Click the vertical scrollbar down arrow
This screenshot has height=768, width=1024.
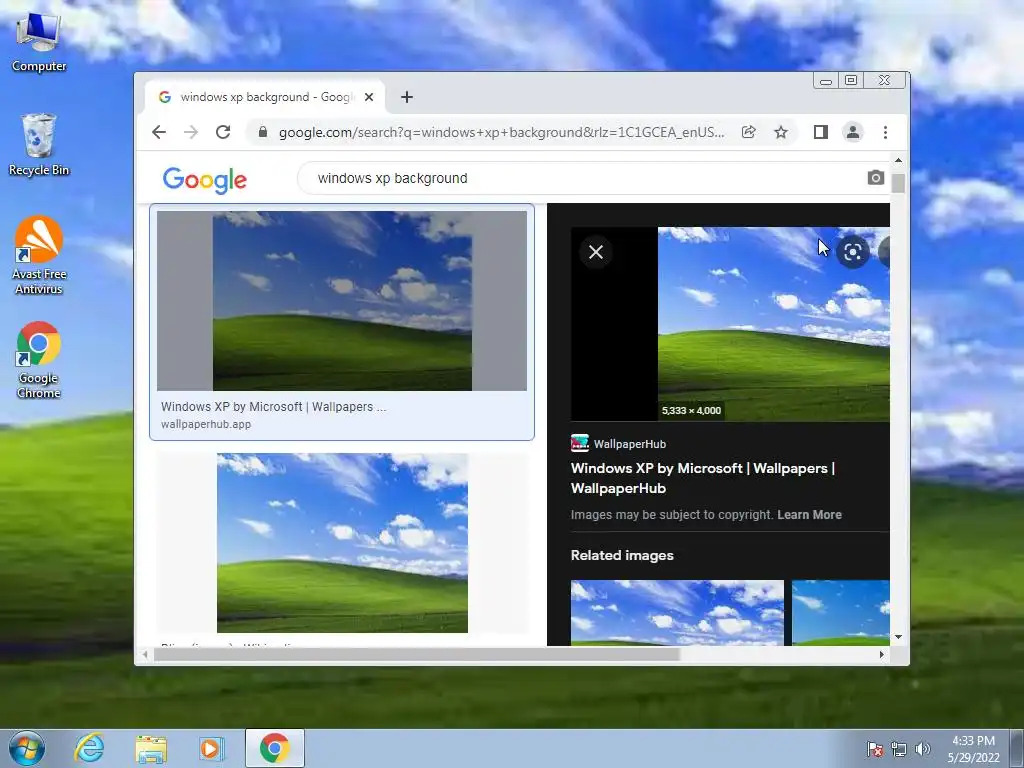pos(899,637)
